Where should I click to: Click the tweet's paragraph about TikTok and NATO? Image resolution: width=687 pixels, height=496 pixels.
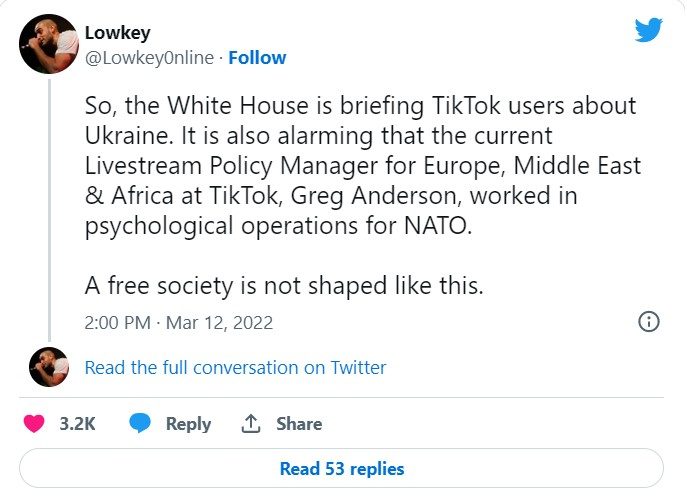click(x=360, y=167)
